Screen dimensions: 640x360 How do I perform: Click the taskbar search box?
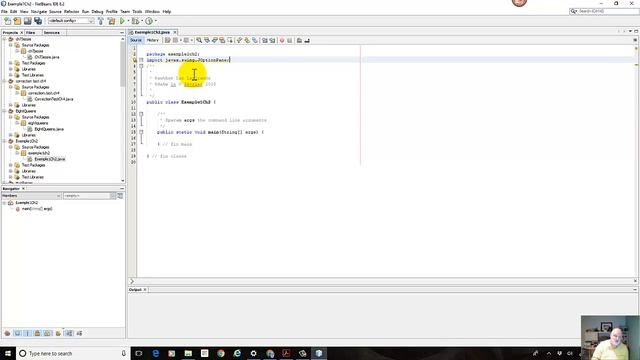tap(73, 353)
